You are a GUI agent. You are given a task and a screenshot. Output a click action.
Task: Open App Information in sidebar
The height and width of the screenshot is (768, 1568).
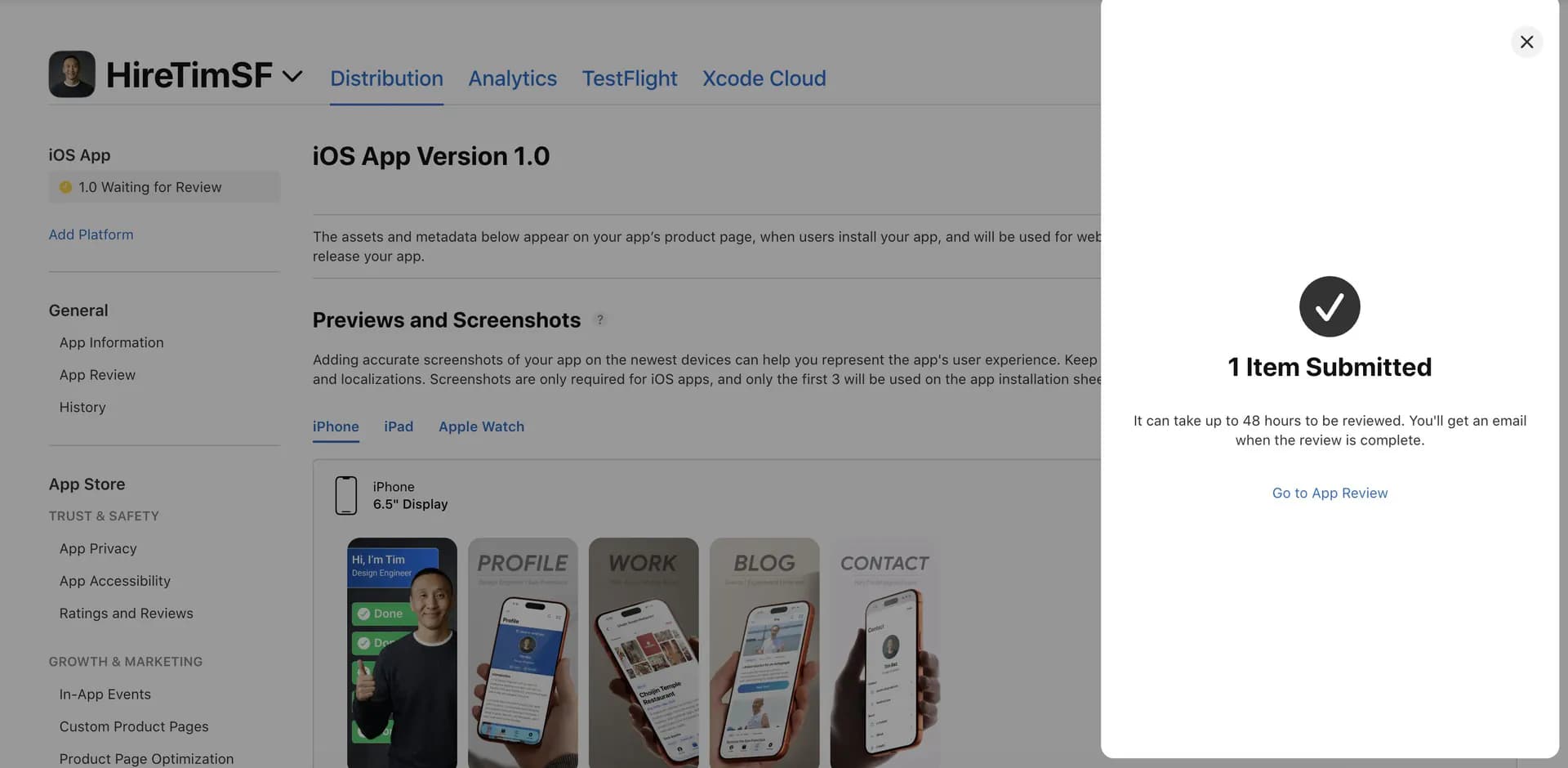[111, 342]
